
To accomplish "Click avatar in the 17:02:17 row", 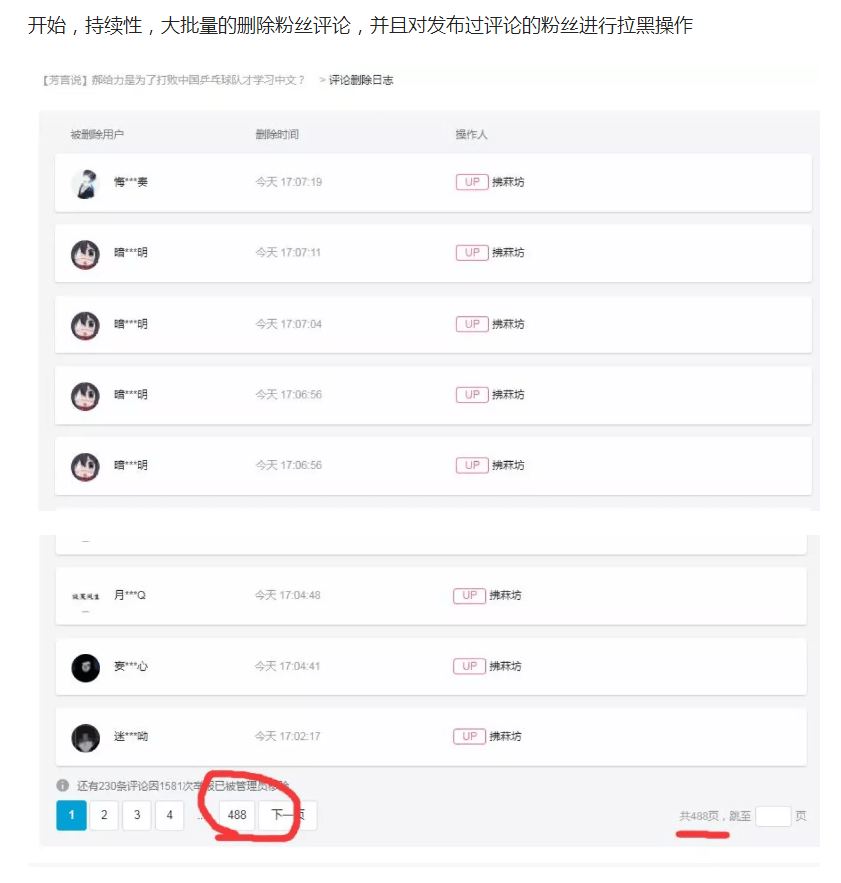I will point(85,738).
